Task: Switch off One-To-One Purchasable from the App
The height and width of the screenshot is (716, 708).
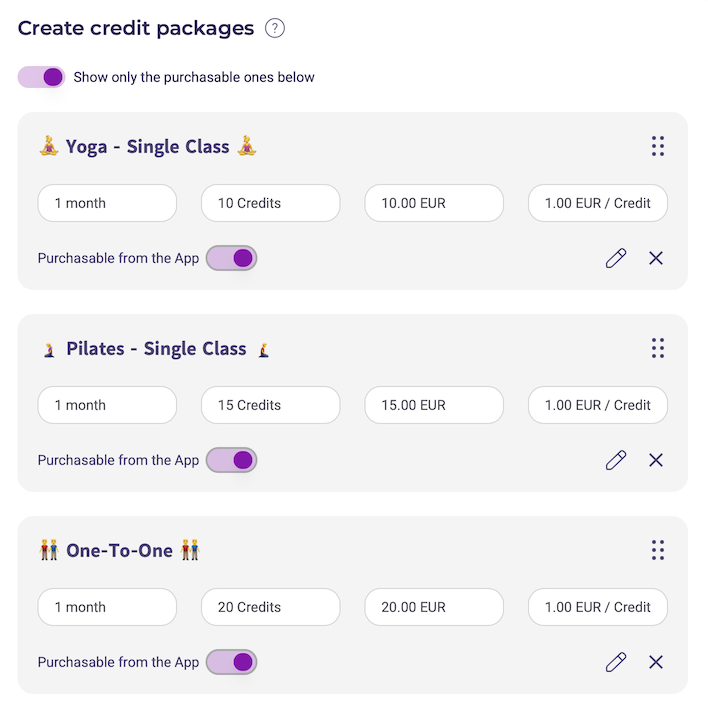Action: 232,662
